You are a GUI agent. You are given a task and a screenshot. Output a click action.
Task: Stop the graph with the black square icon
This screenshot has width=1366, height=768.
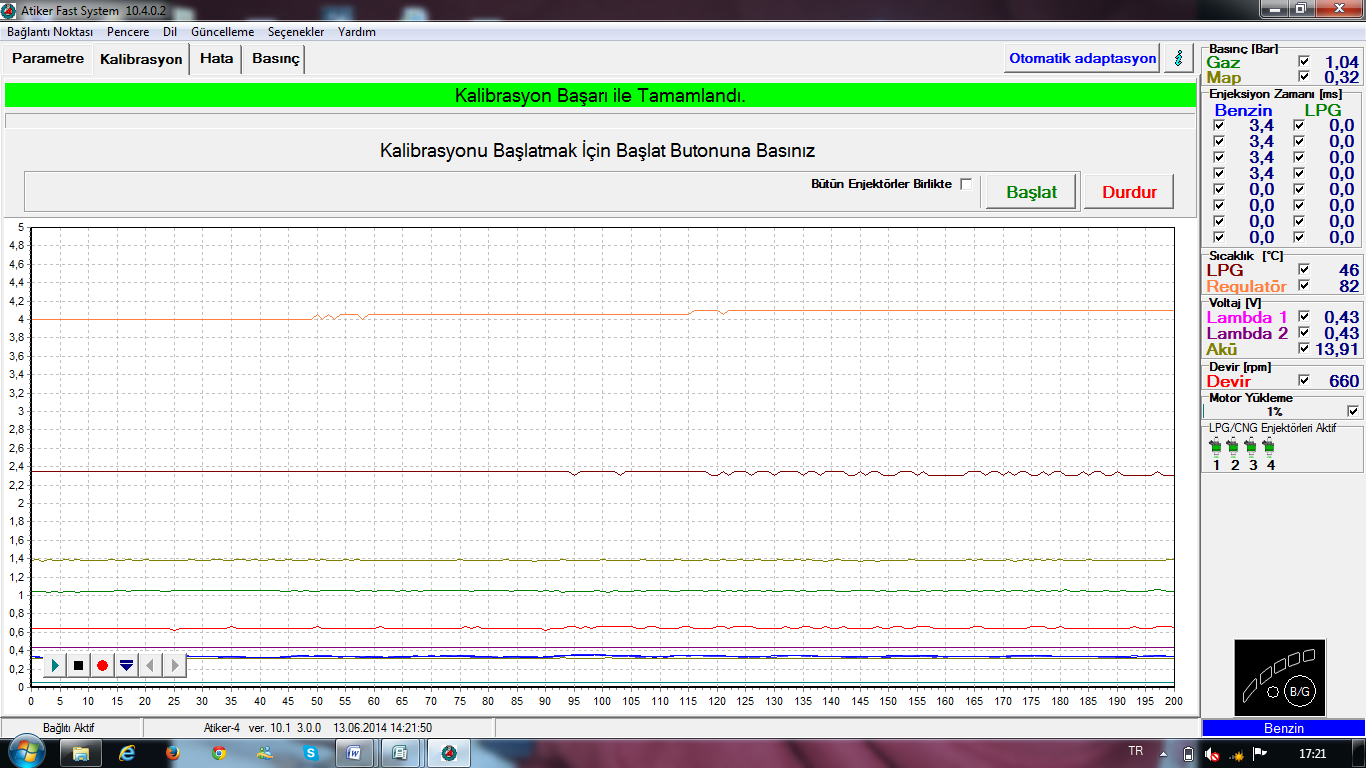[x=79, y=664]
